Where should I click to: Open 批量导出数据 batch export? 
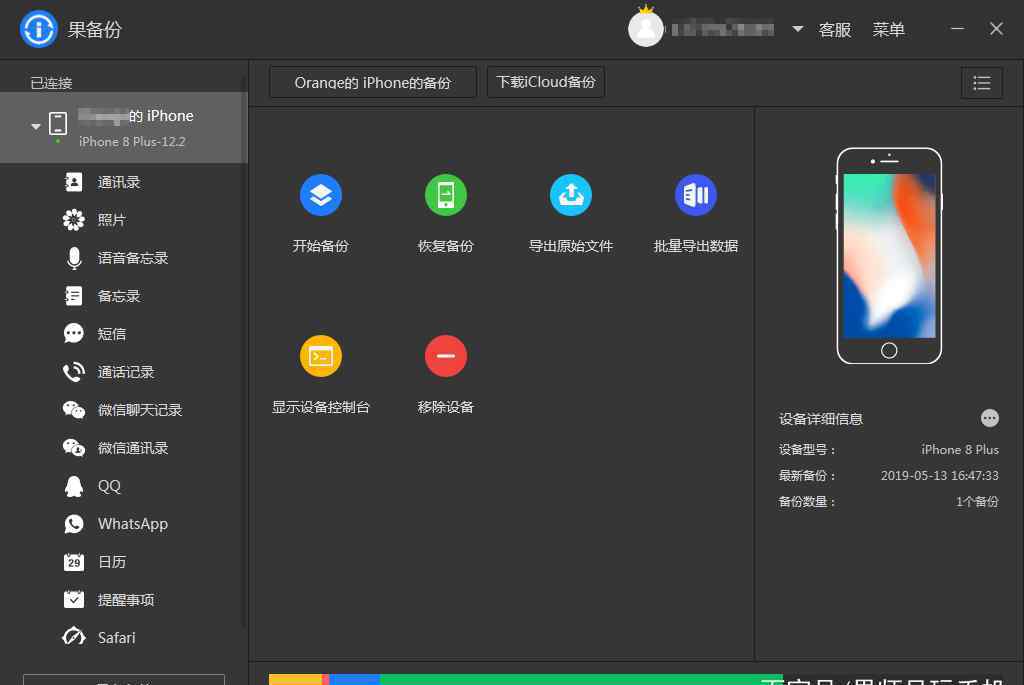(x=695, y=195)
